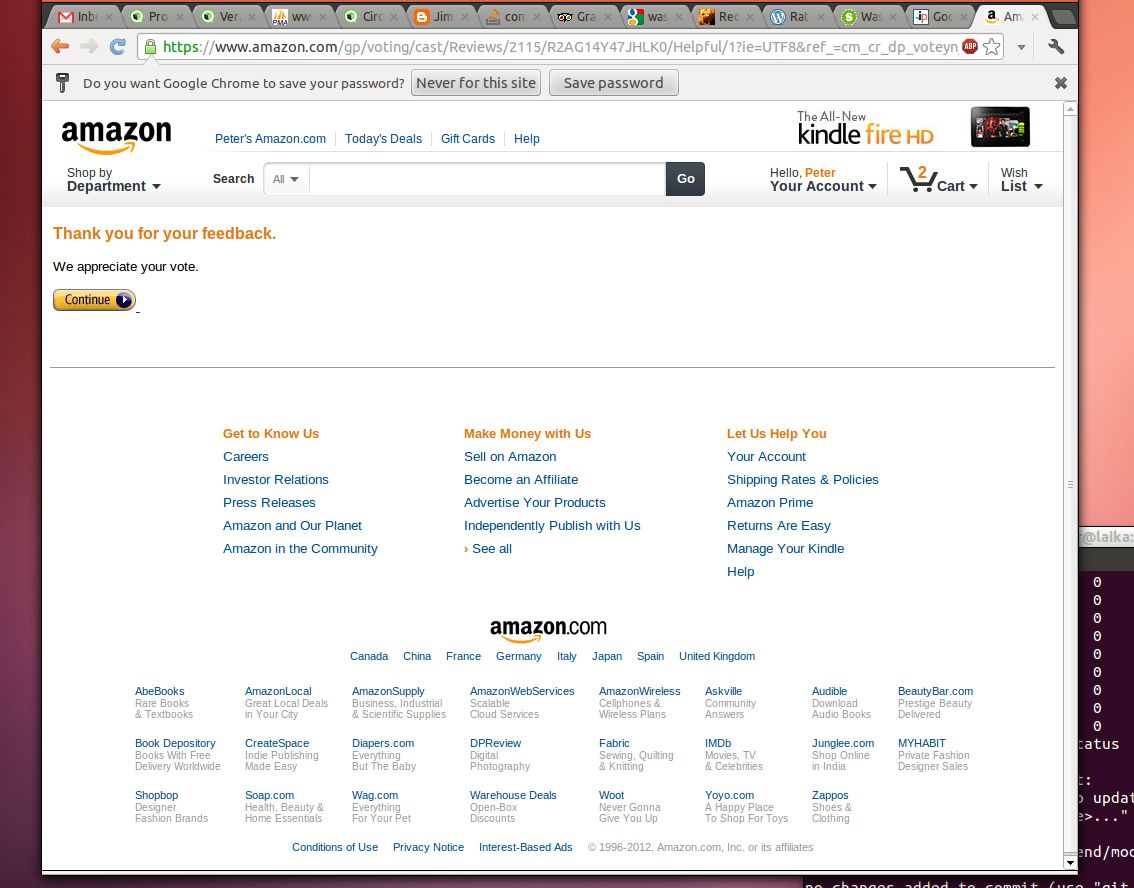Bookmark page with the star icon
The height and width of the screenshot is (888, 1134).
tap(992, 47)
